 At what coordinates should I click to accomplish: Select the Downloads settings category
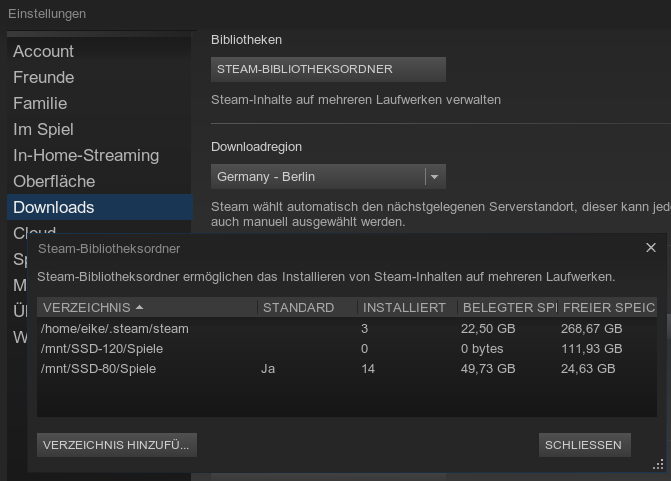tap(54, 207)
